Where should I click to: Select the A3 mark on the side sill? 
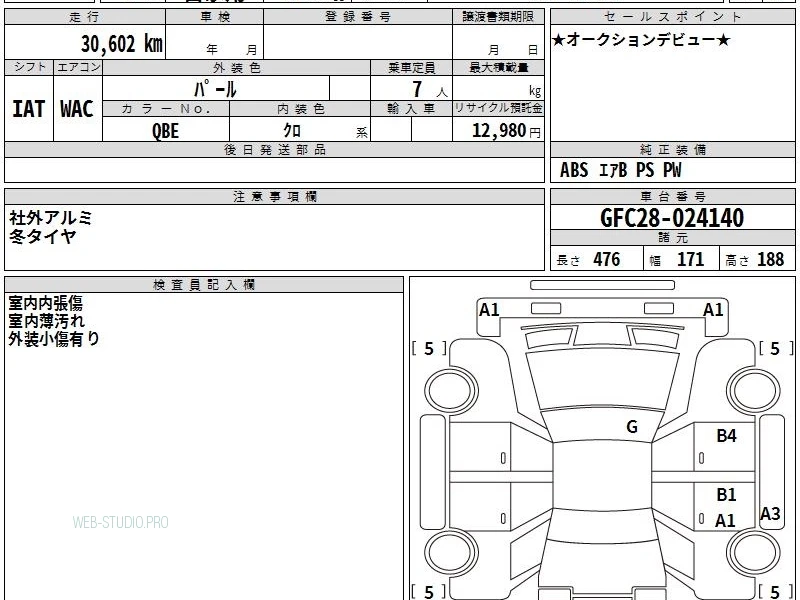pyautogui.click(x=770, y=513)
